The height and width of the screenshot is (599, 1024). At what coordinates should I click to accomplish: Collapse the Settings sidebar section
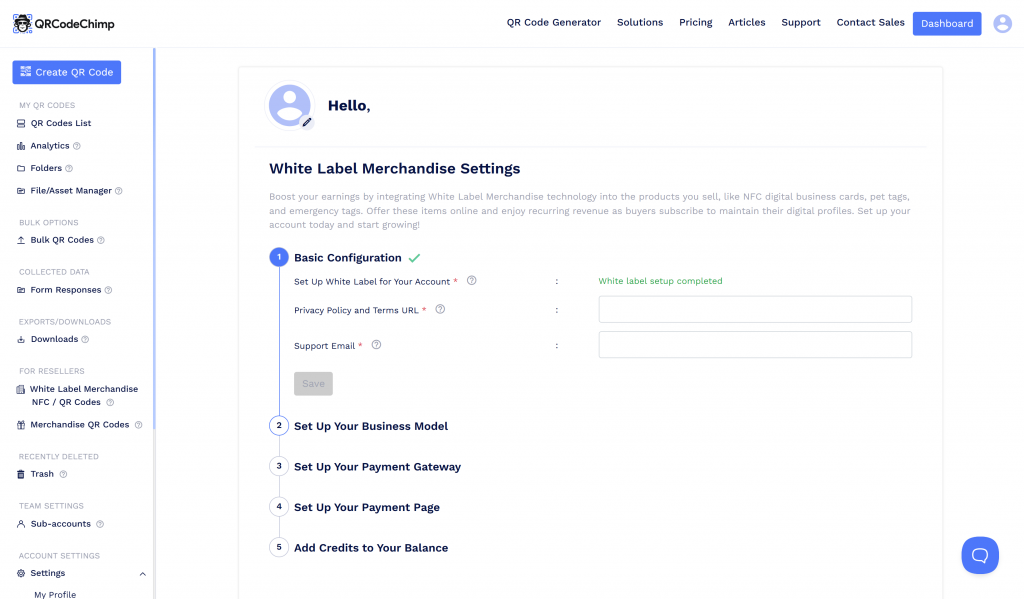[142, 574]
